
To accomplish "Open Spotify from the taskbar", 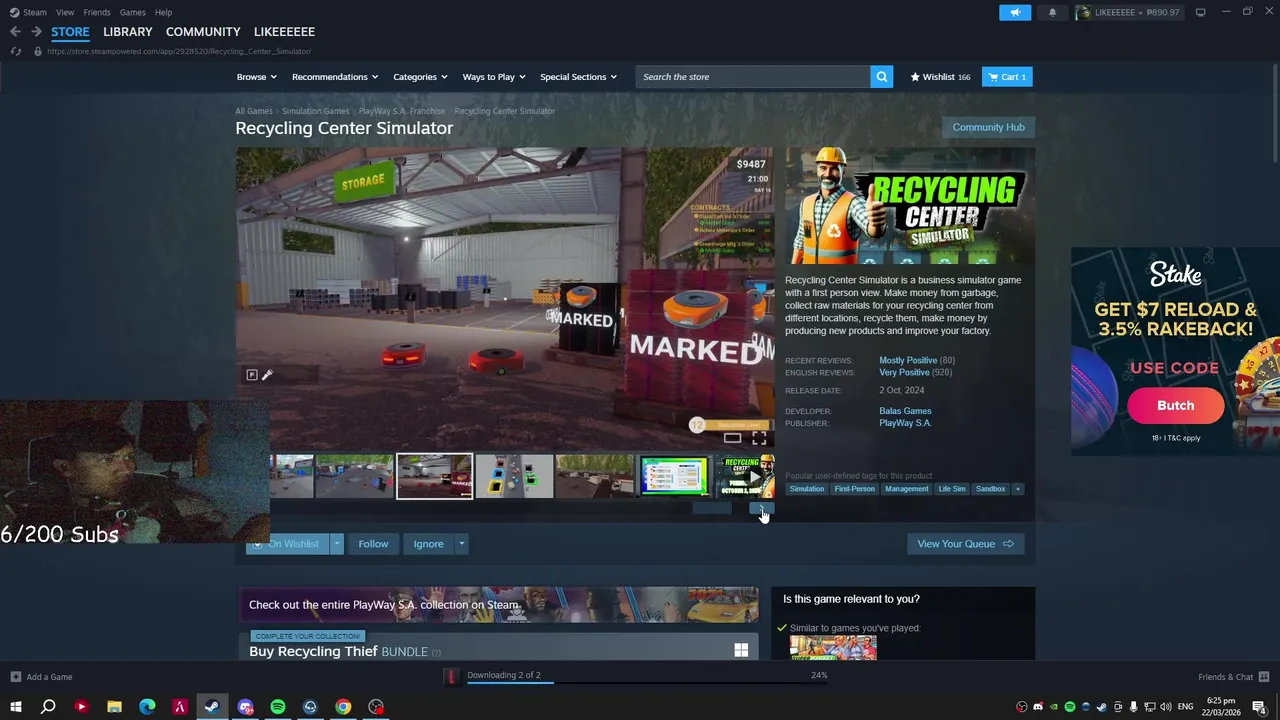I will point(277,707).
